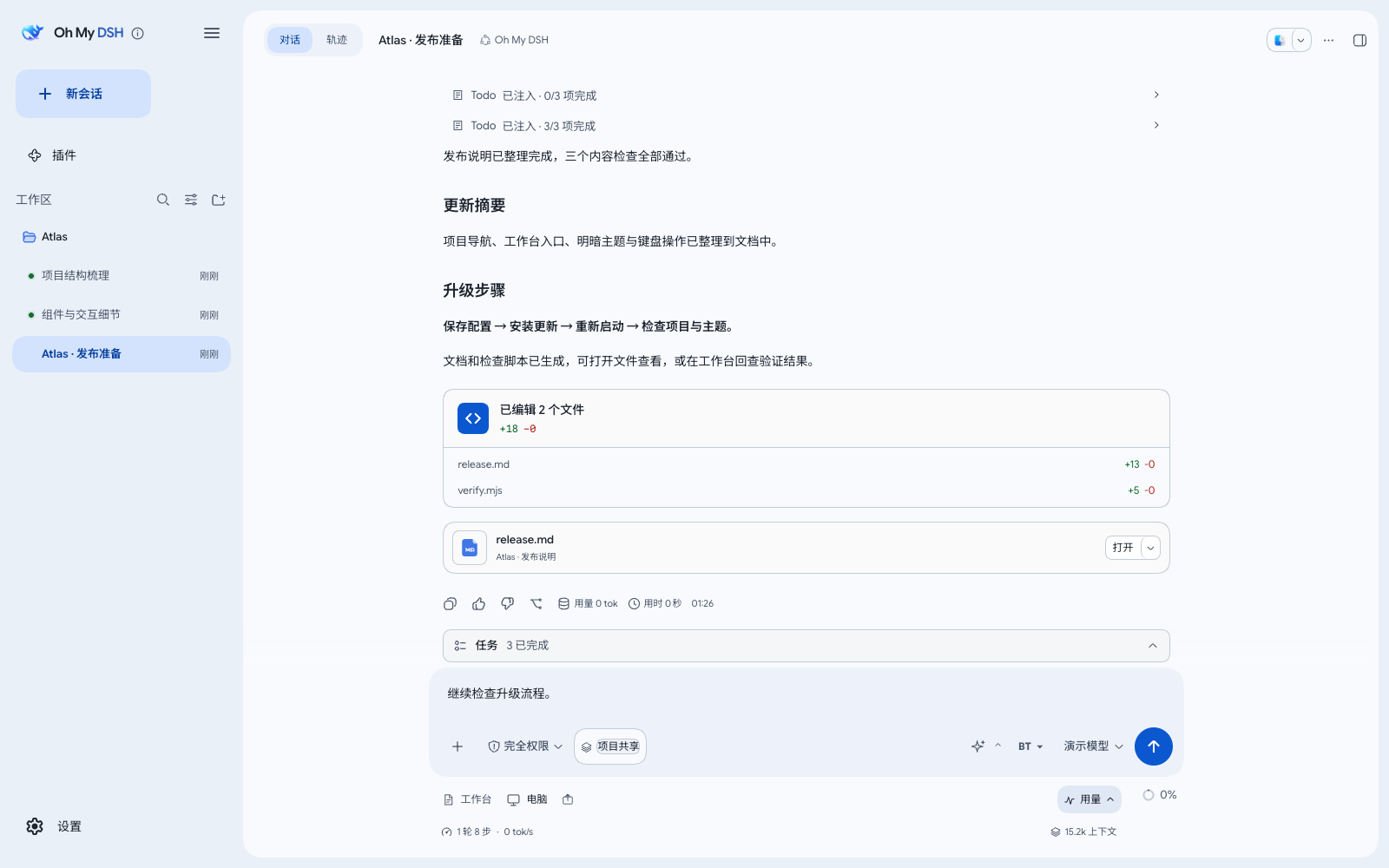Expand the Todo 0/3 项完成 row
The height and width of the screenshot is (868, 1389).
click(x=806, y=95)
